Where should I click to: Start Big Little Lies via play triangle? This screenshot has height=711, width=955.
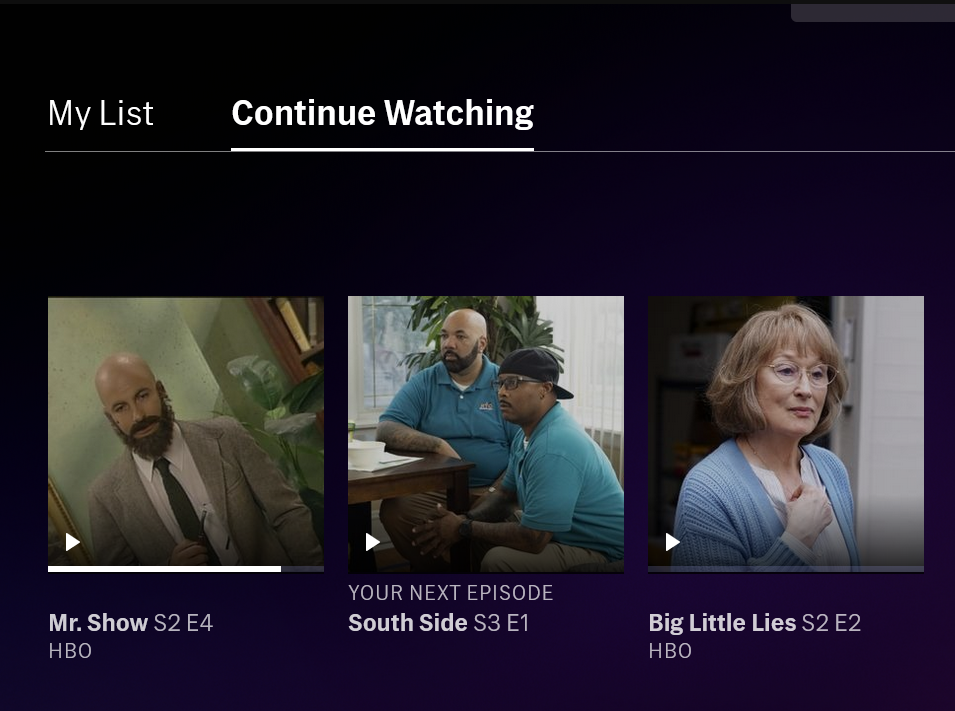[x=672, y=542]
